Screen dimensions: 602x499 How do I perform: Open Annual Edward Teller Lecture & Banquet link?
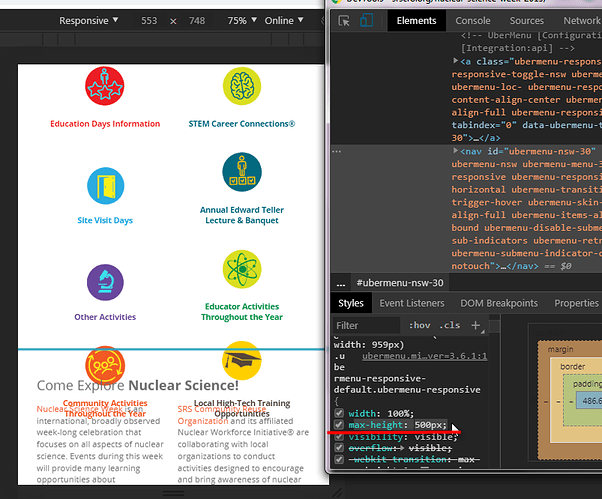pyautogui.click(x=241, y=215)
